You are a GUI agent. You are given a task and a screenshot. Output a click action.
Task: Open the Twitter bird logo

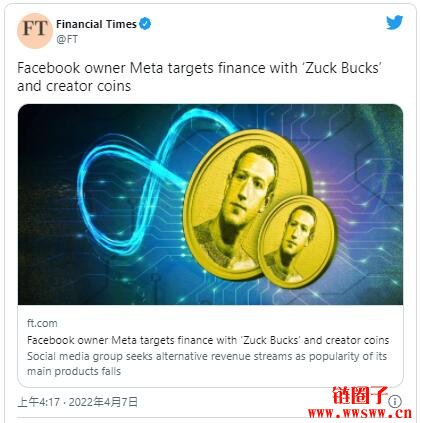[x=394, y=23]
